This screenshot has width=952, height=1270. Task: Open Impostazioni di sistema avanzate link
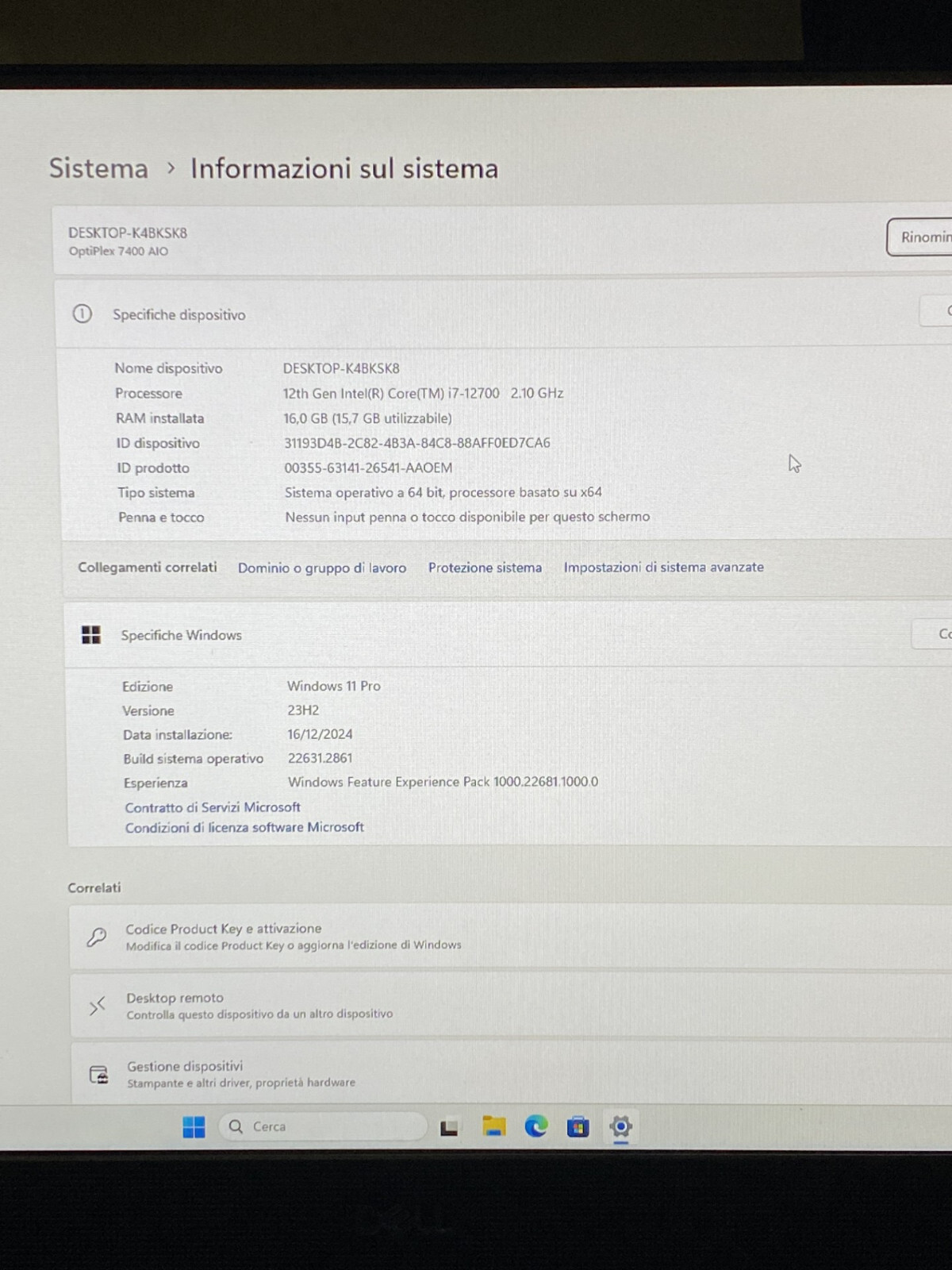pos(664,567)
